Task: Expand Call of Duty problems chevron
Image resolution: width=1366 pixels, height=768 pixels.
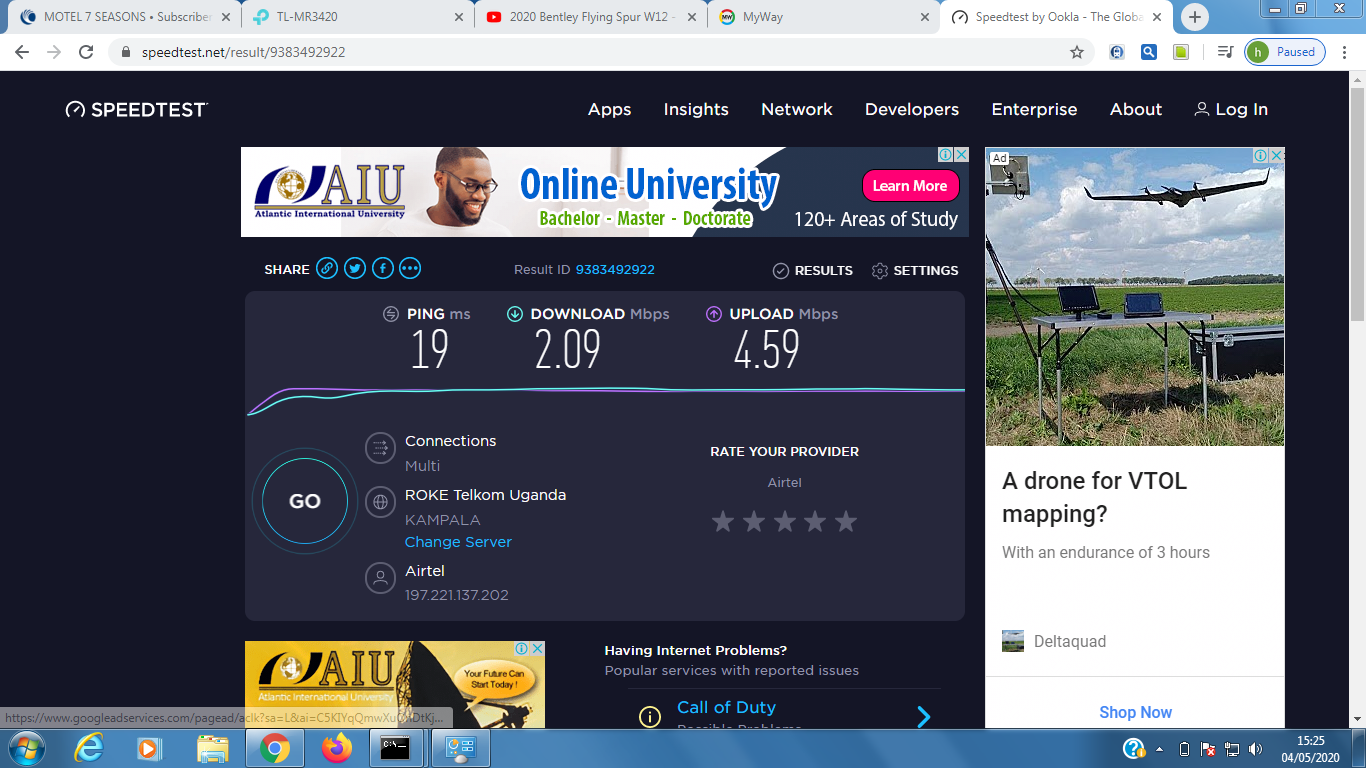Action: [x=924, y=716]
